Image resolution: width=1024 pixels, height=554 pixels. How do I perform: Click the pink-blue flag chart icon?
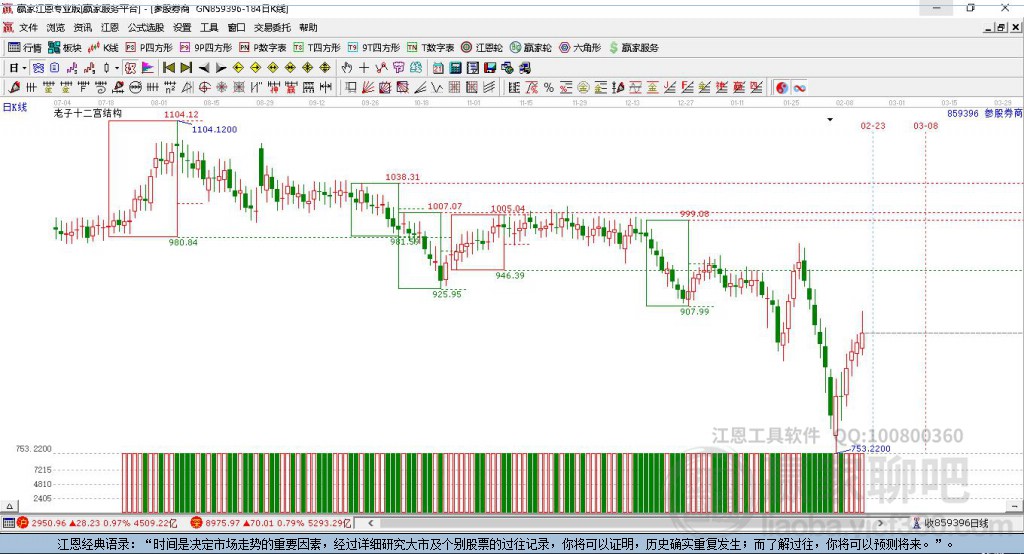coord(148,68)
